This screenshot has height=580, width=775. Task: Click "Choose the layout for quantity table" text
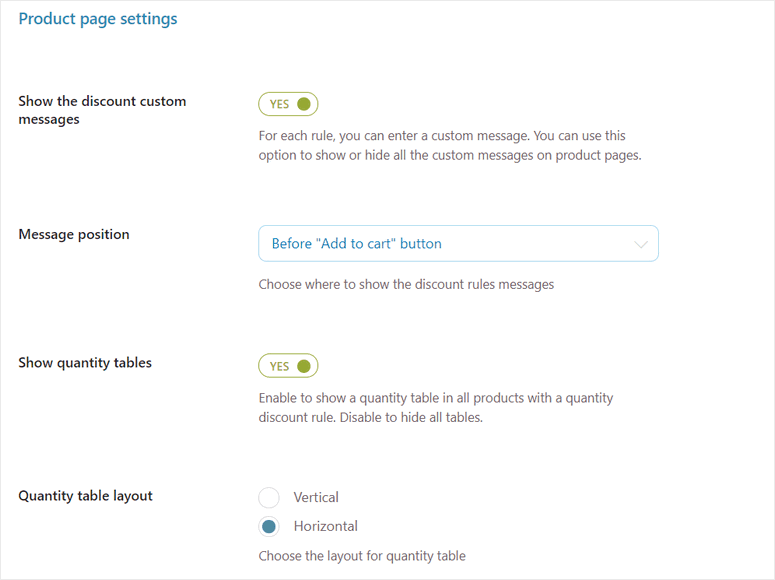[362, 556]
